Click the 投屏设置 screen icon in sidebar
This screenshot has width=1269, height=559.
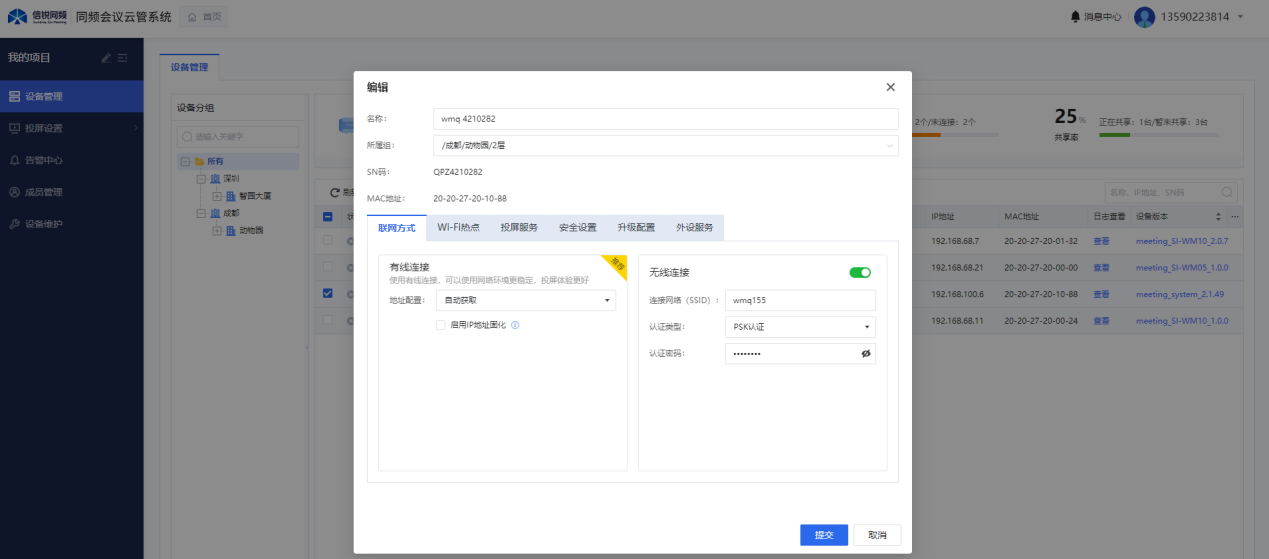(14, 128)
